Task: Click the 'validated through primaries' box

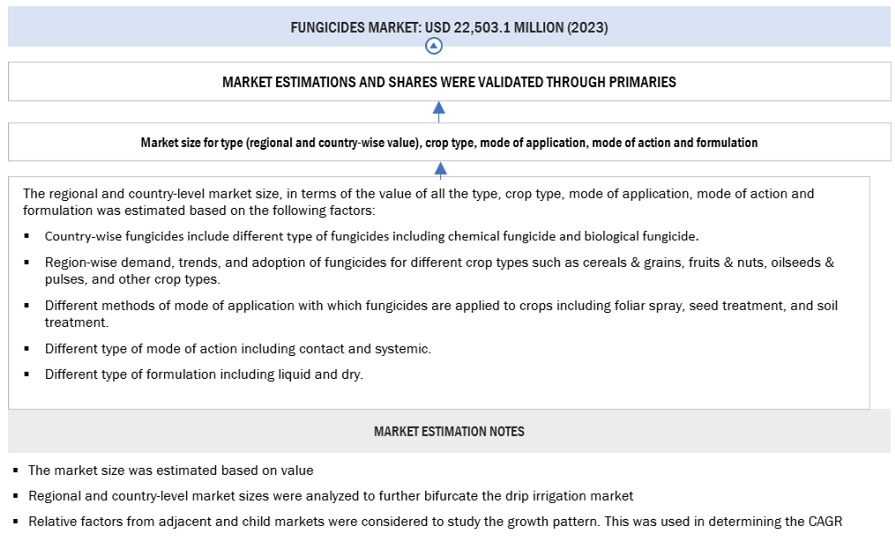Action: click(x=448, y=82)
